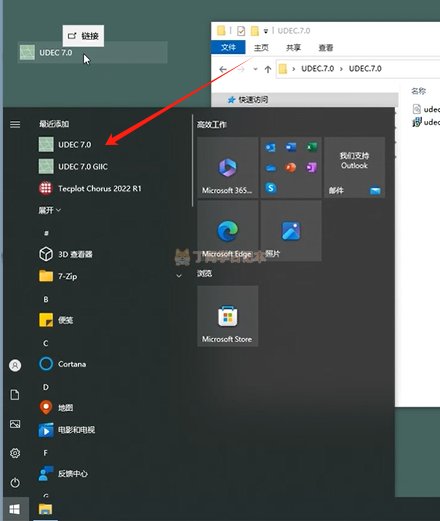Viewport: 440px width, 521px height.
Task: Open the user account icon in Start sidebar
Action: (x=15, y=365)
